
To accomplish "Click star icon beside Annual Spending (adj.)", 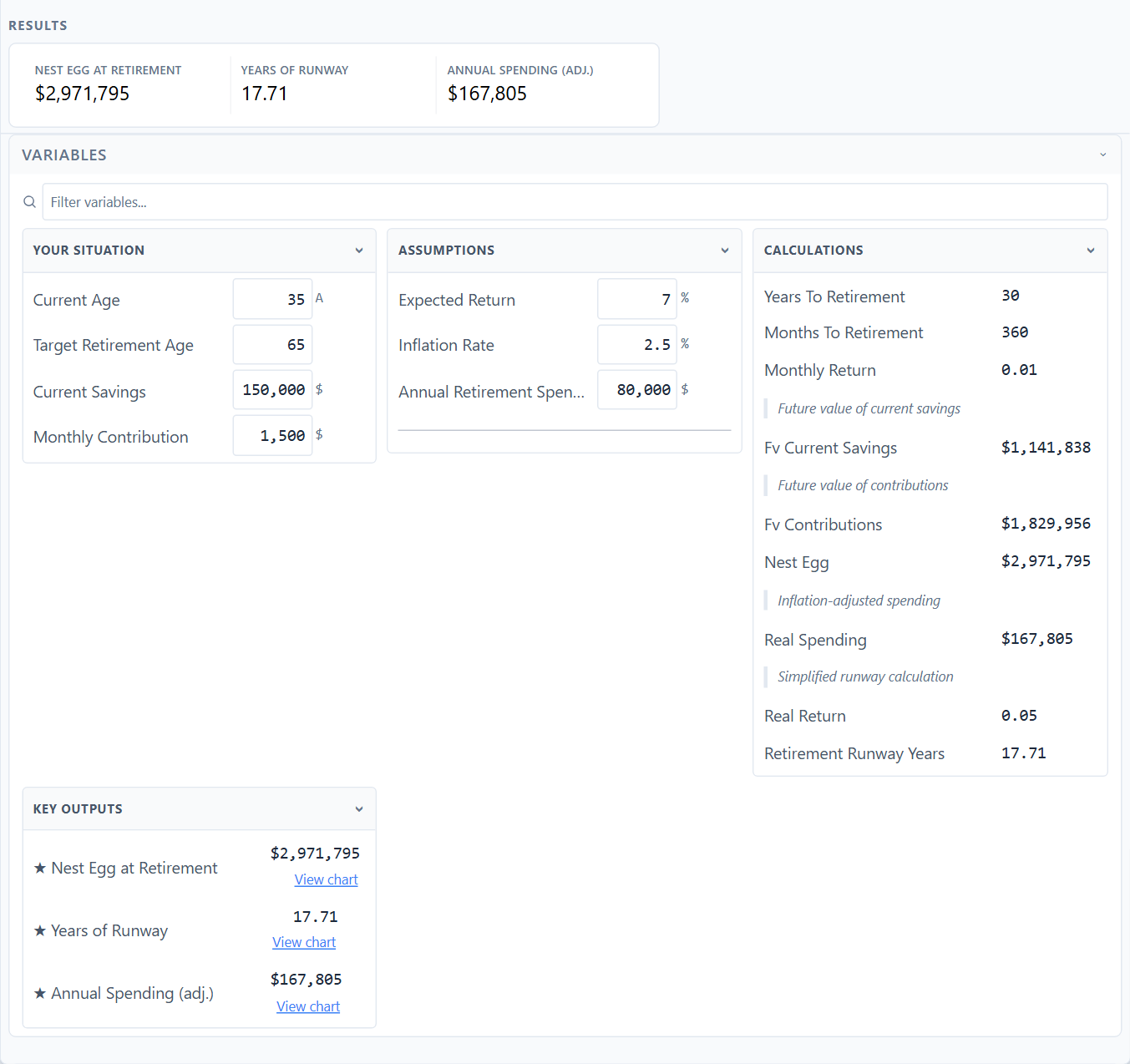I will tap(40, 994).
